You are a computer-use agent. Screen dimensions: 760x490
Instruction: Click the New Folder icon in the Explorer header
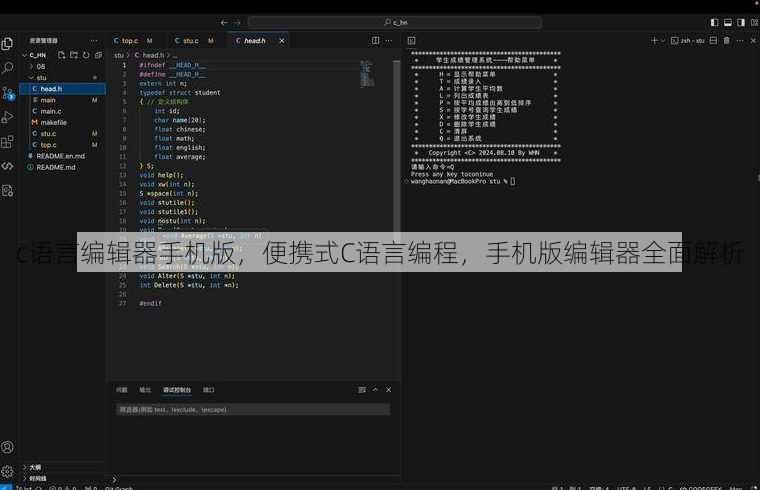point(74,55)
